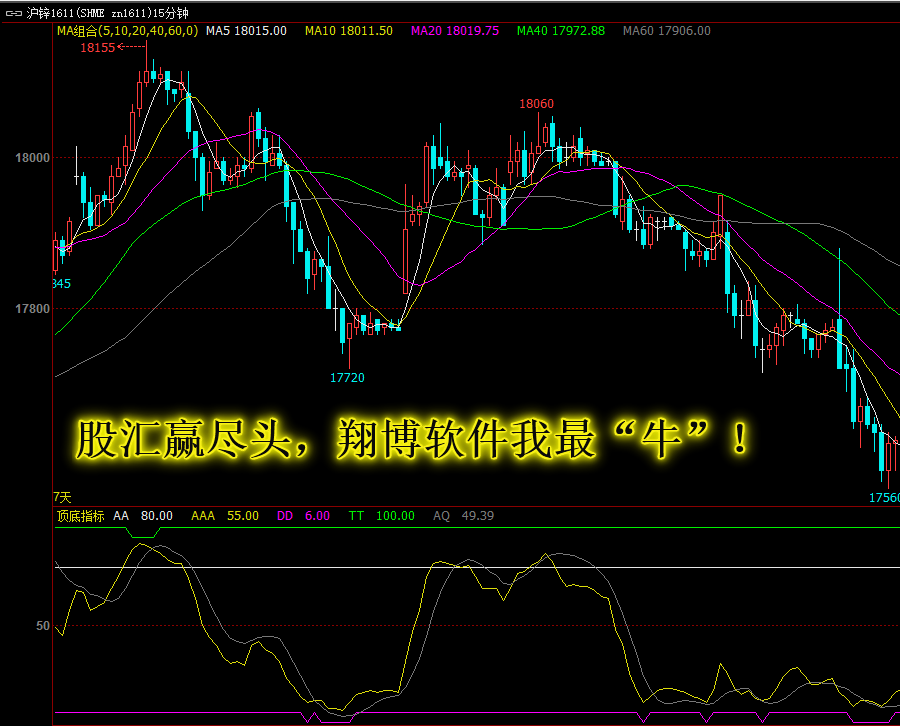The width and height of the screenshot is (900, 726).
Task: Click the yellow AAA 55.00 indicator label
Action: pos(225,516)
